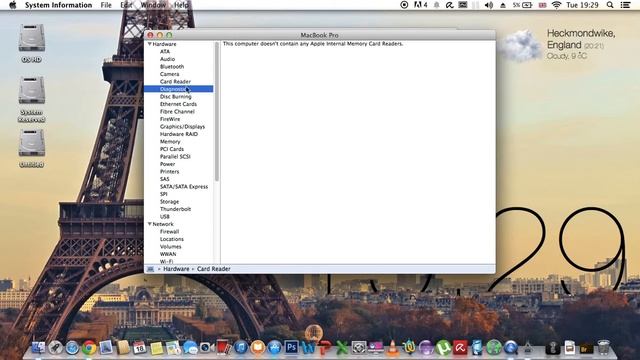640x360 pixels.
Task: Open Adobe Bridge icon in Dock
Action: [587, 348]
